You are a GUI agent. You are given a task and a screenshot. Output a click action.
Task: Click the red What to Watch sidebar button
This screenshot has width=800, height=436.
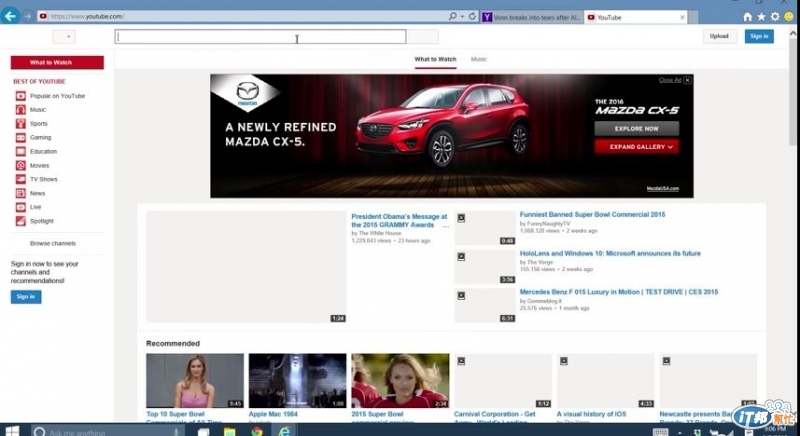click(x=57, y=62)
